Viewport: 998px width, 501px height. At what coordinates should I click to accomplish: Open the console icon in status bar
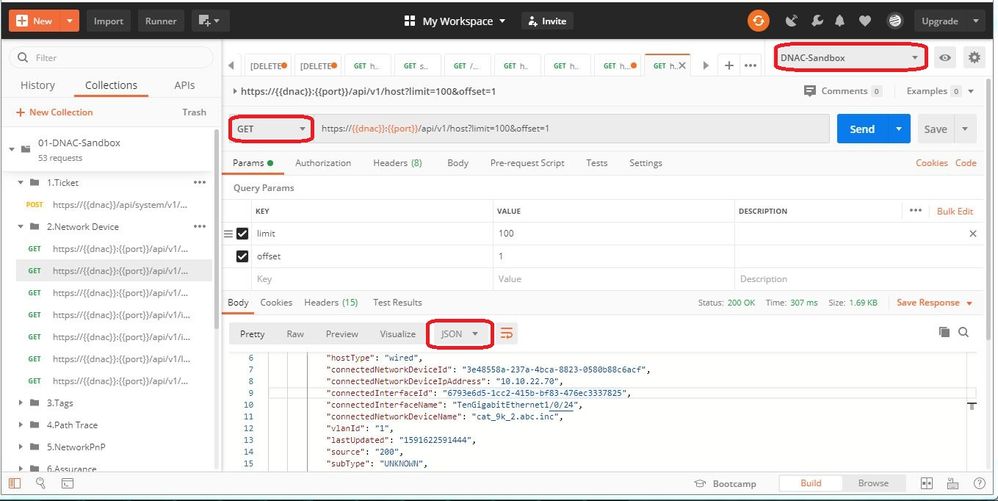(67, 483)
